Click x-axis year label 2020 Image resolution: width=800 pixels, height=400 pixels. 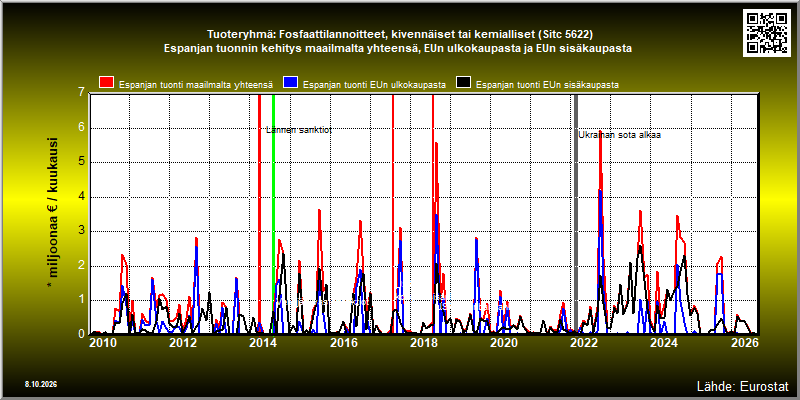(x=504, y=343)
